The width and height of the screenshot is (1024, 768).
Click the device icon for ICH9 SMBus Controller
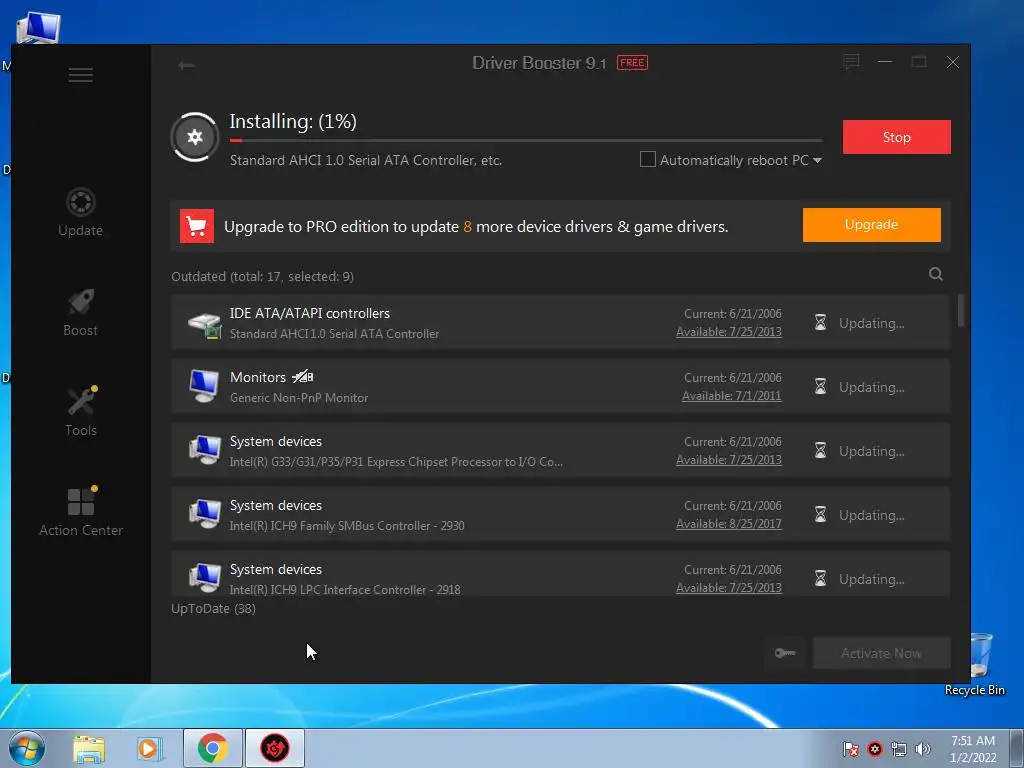pos(204,514)
